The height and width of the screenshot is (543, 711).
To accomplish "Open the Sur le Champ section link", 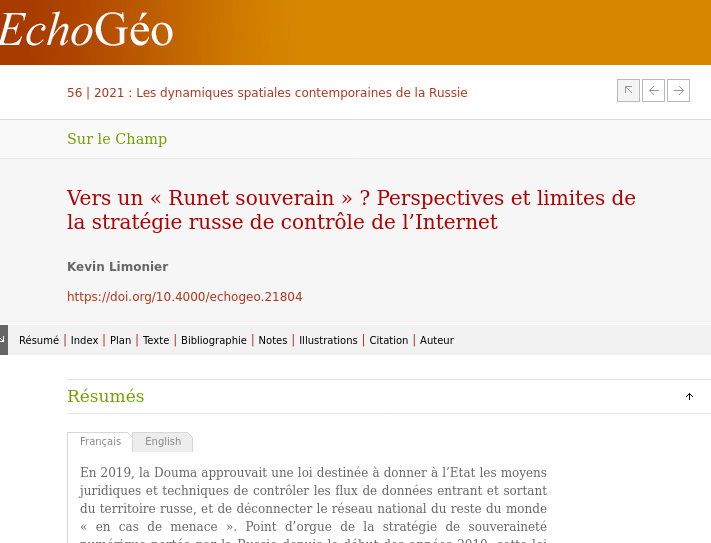I will click(x=117, y=139).
